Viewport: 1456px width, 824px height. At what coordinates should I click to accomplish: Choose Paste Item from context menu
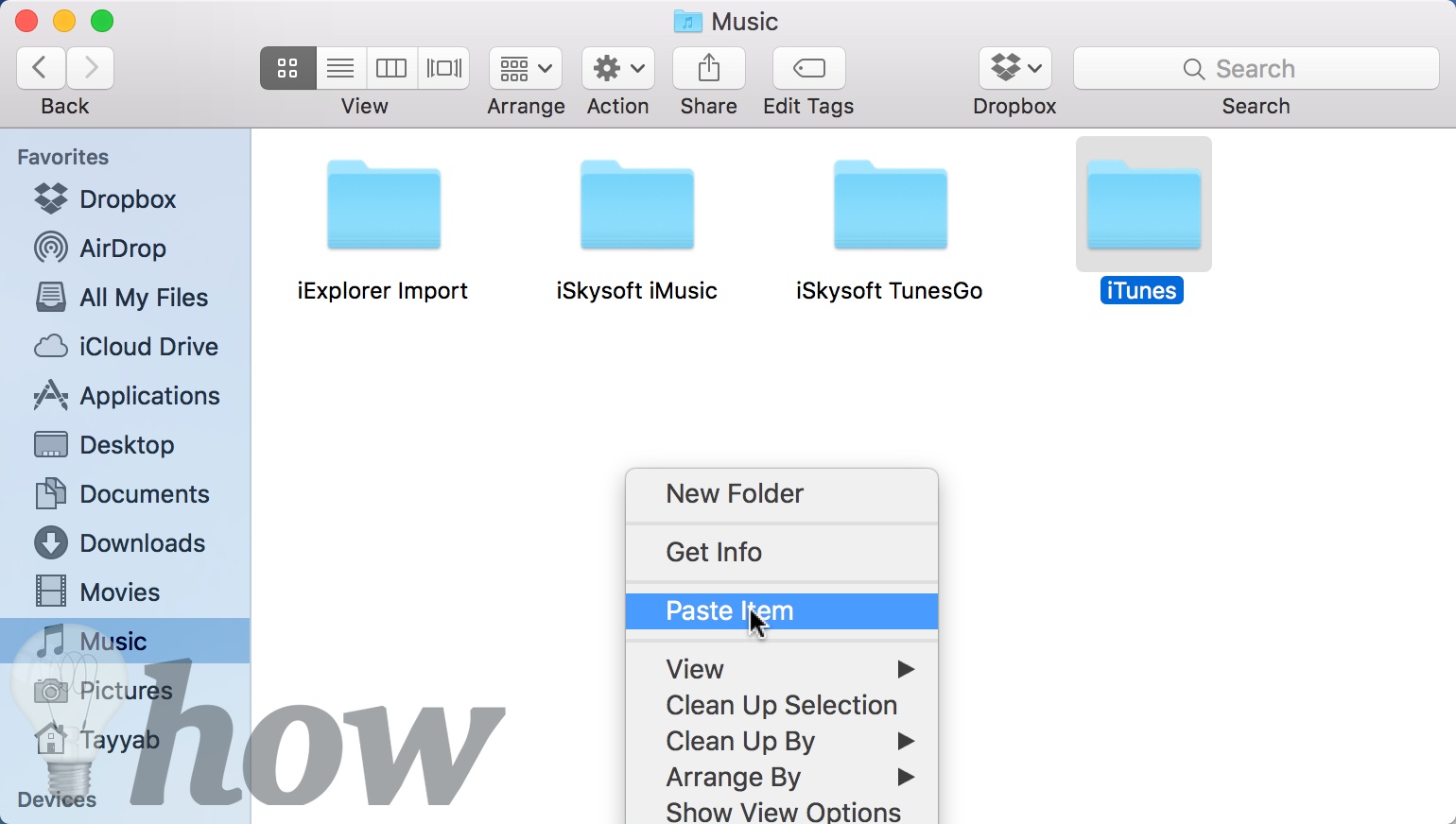782,611
